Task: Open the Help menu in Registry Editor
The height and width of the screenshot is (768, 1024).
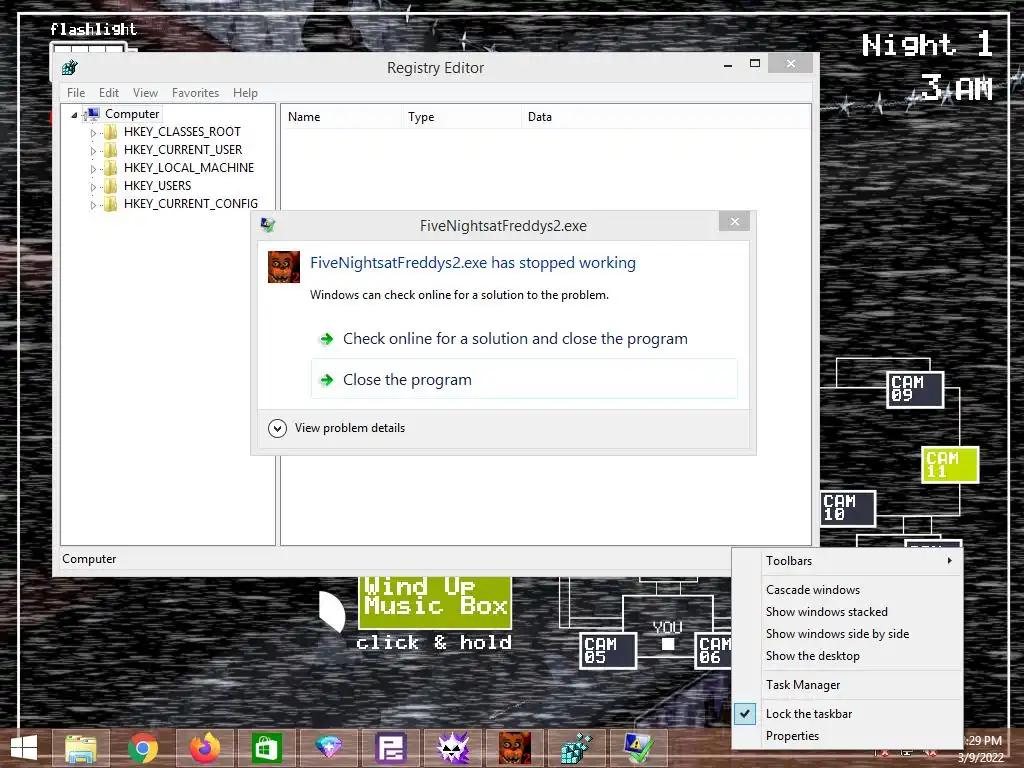Action: (x=245, y=93)
